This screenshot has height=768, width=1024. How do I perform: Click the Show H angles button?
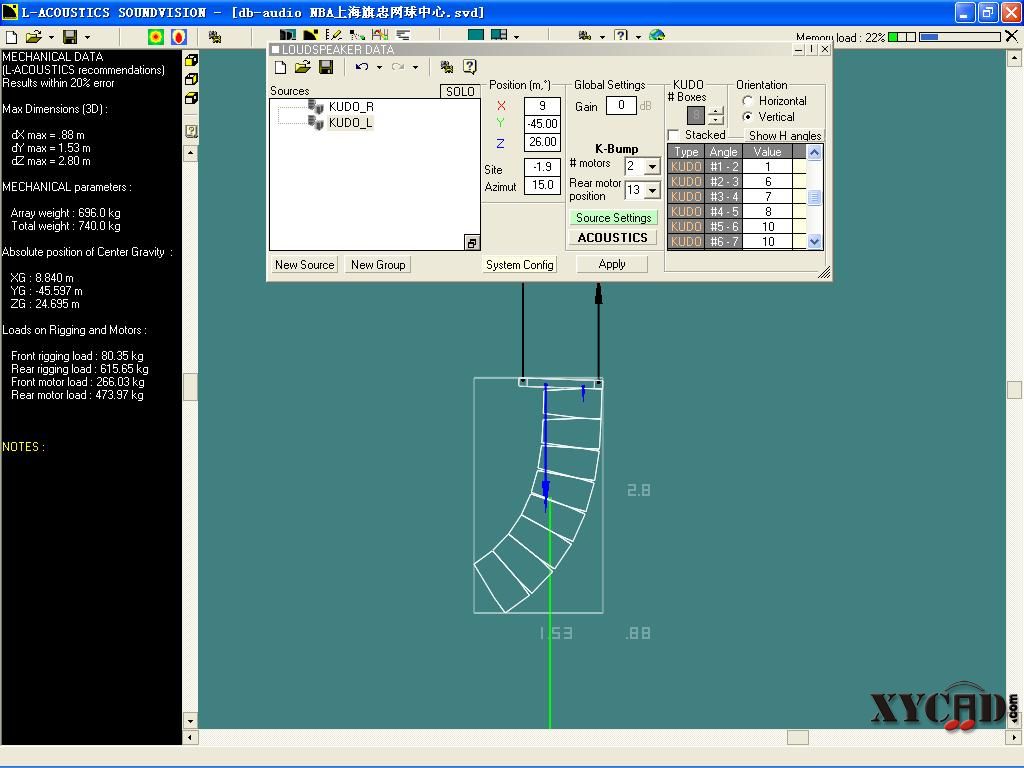(x=784, y=136)
